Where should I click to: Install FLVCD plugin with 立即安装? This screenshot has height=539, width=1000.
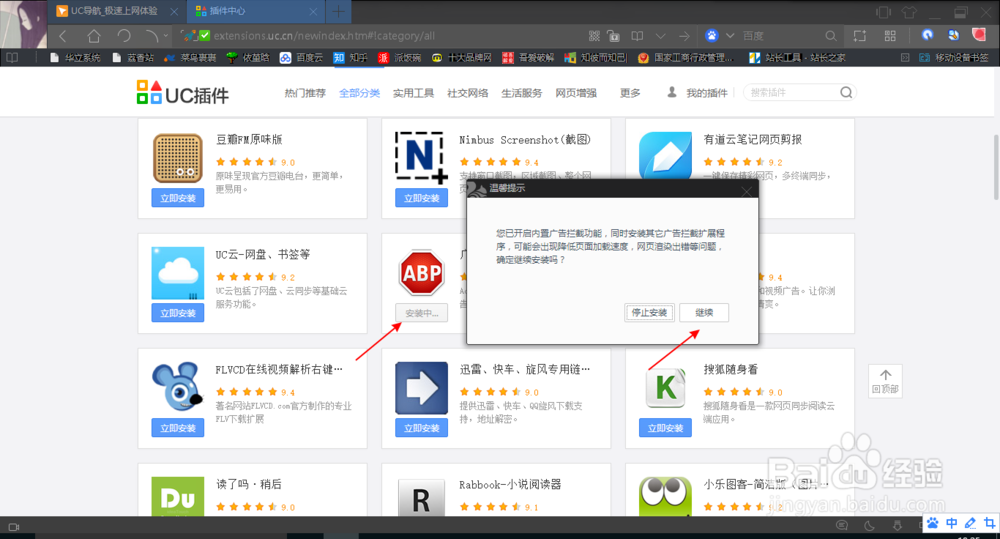click(x=178, y=428)
